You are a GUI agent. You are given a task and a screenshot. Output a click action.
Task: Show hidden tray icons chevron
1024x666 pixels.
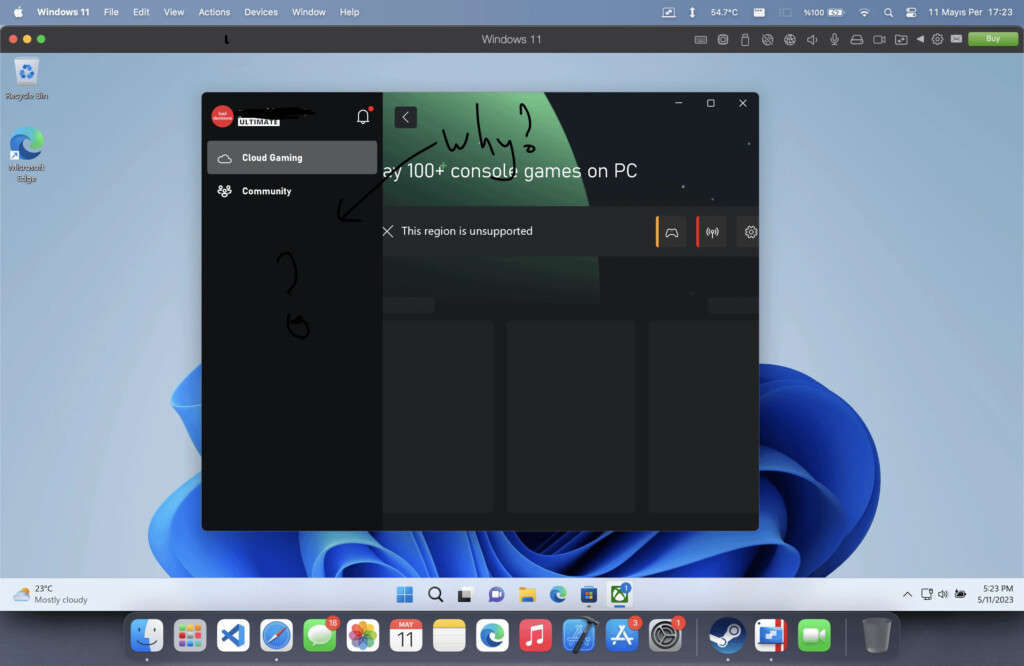[907, 594]
